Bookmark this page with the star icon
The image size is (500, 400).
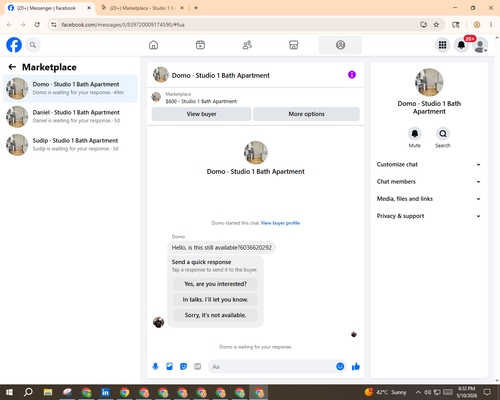pyautogui.click(x=436, y=25)
